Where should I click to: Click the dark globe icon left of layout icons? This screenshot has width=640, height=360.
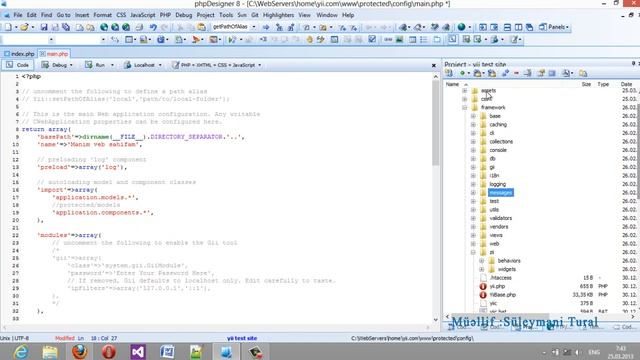point(461,27)
